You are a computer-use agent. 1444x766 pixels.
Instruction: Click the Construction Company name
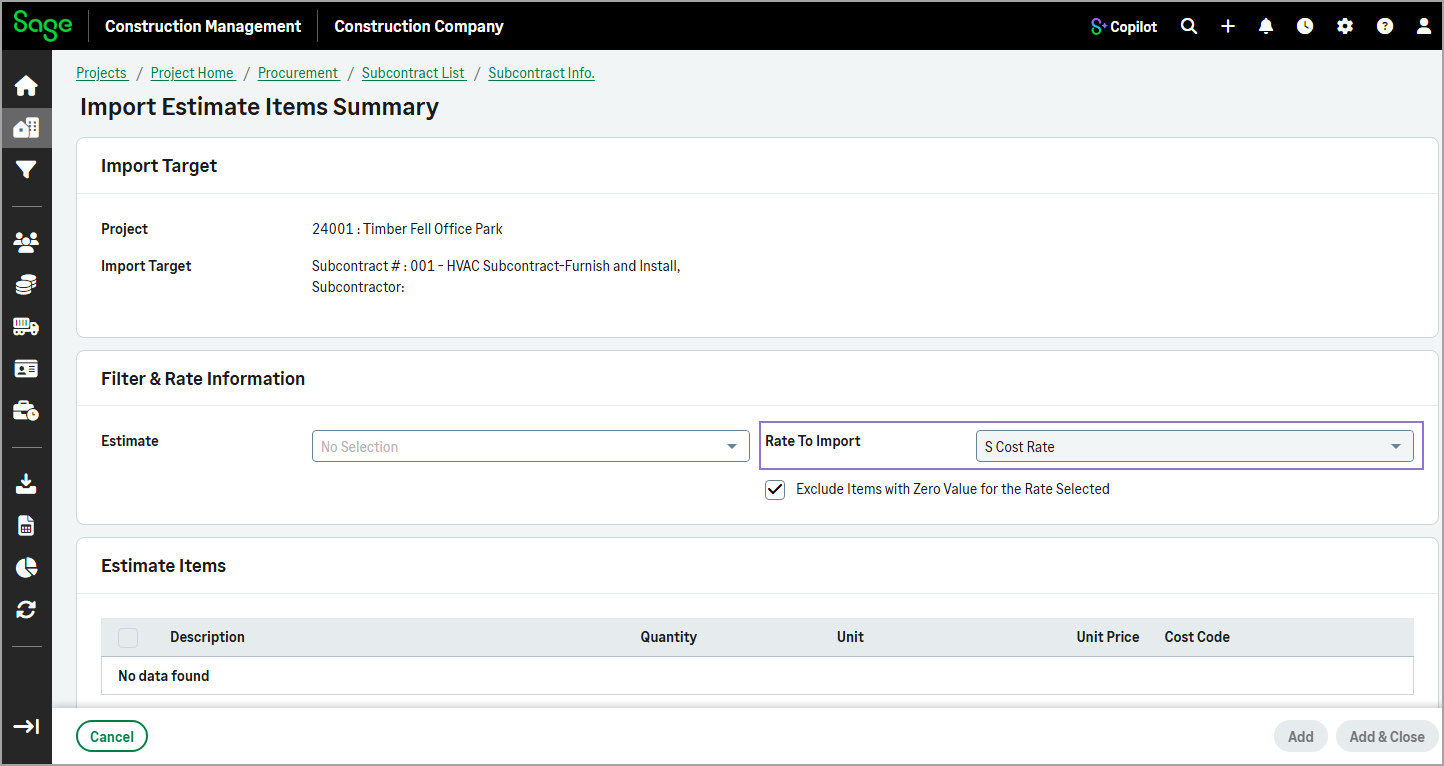coord(419,27)
